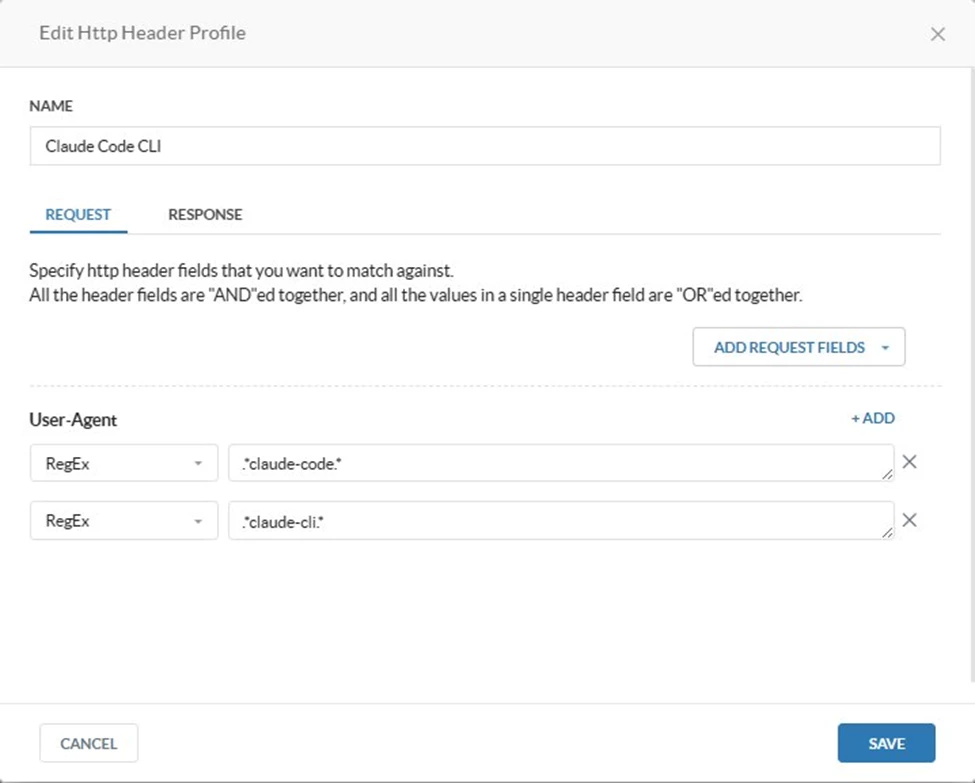Viewport: 975px width, 783px height.
Task: Save the header profile
Action: (x=886, y=743)
